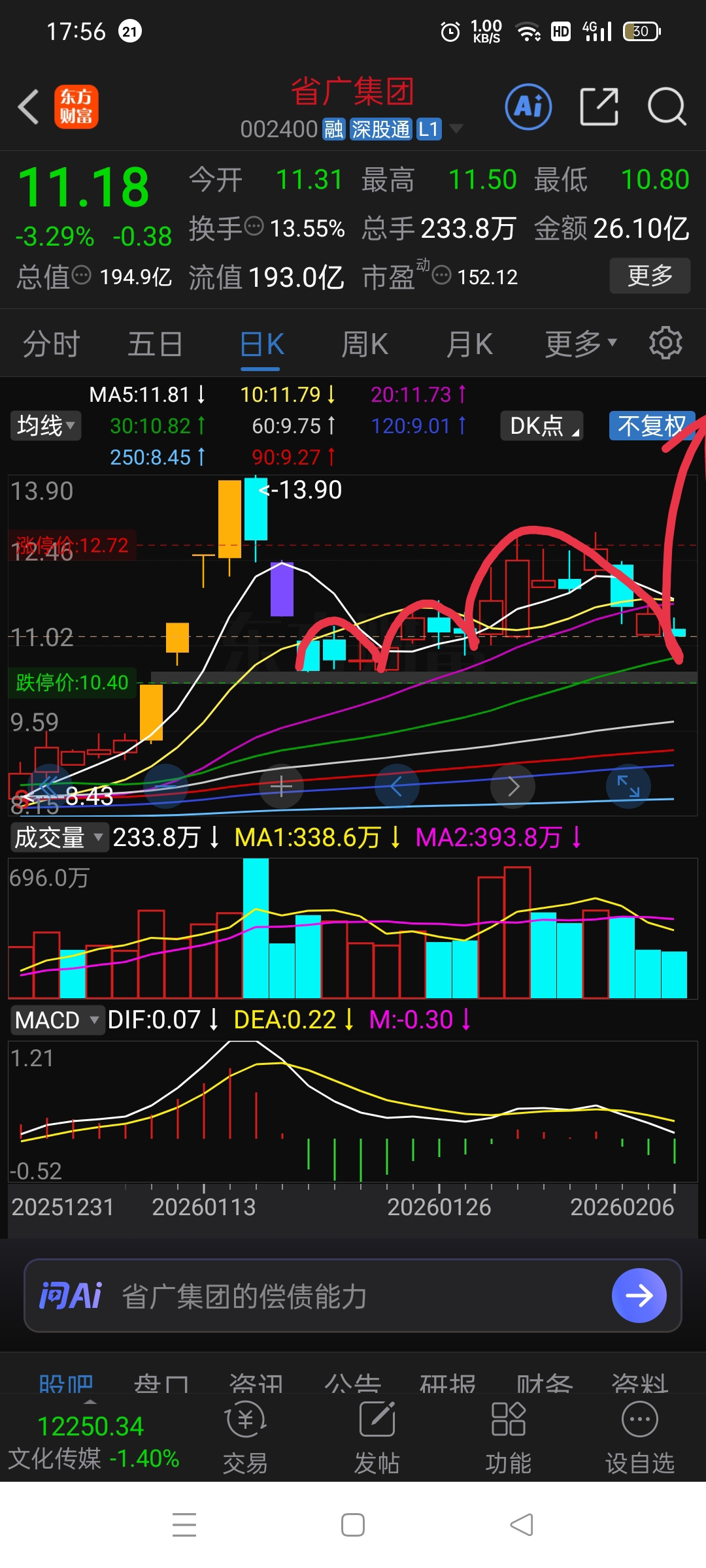Tap the back arrow icon

click(28, 106)
